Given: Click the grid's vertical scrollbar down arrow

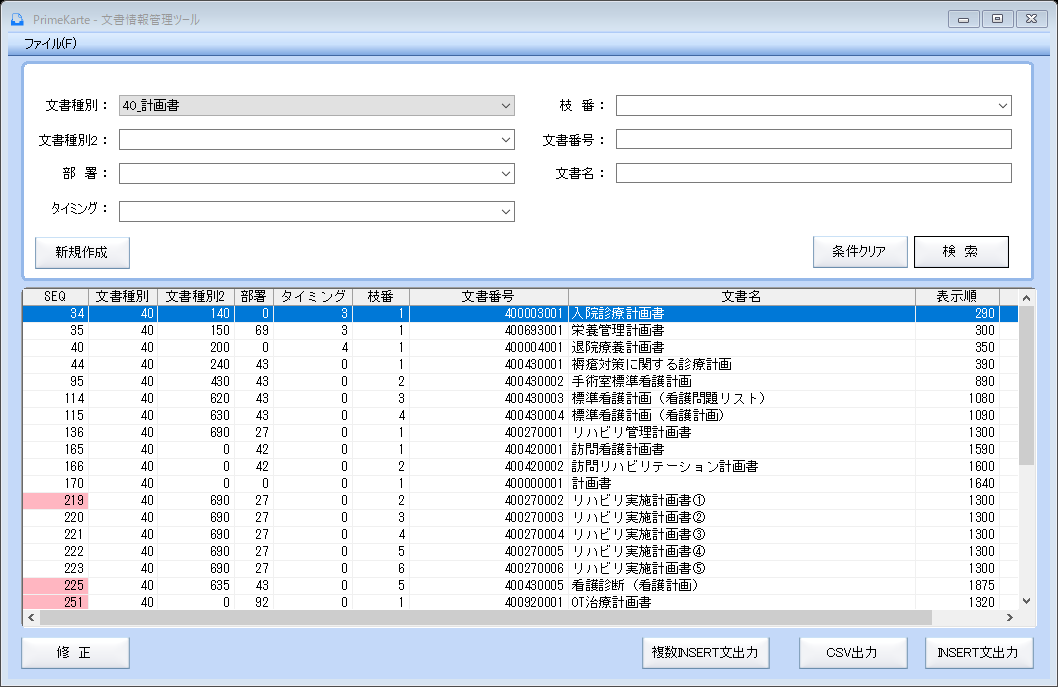Looking at the screenshot, I should pos(1026,601).
